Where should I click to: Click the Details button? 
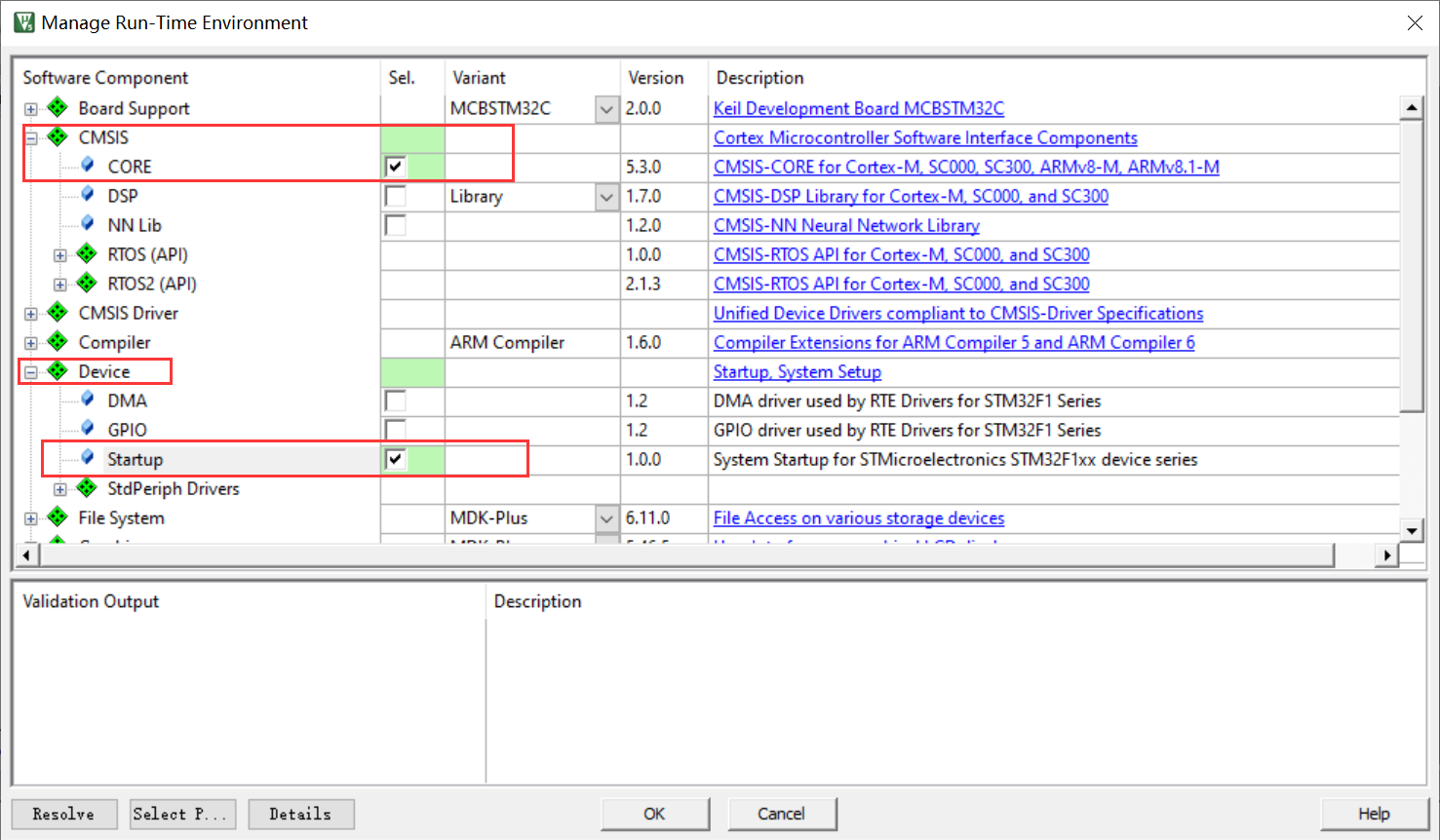pos(301,814)
